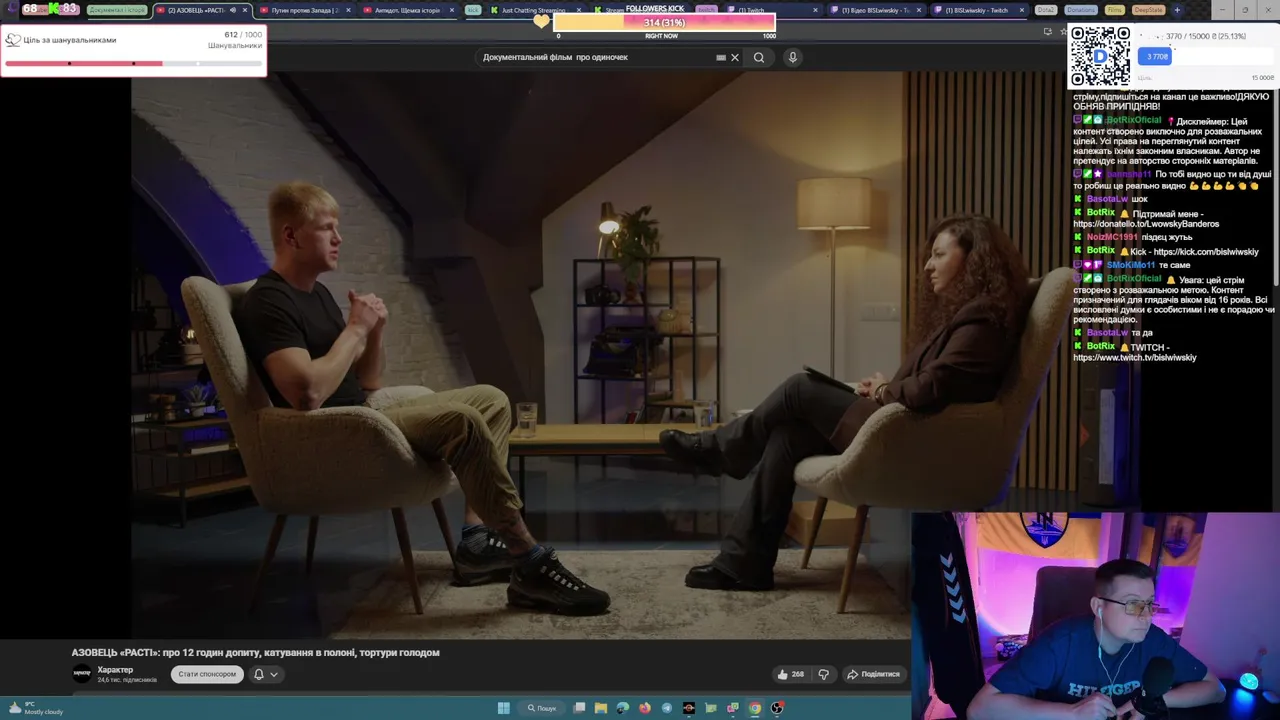The height and width of the screenshot is (720, 1280).
Task: Open the donatello.to/LwowskyBanderos link in chat
Action: [1146, 224]
